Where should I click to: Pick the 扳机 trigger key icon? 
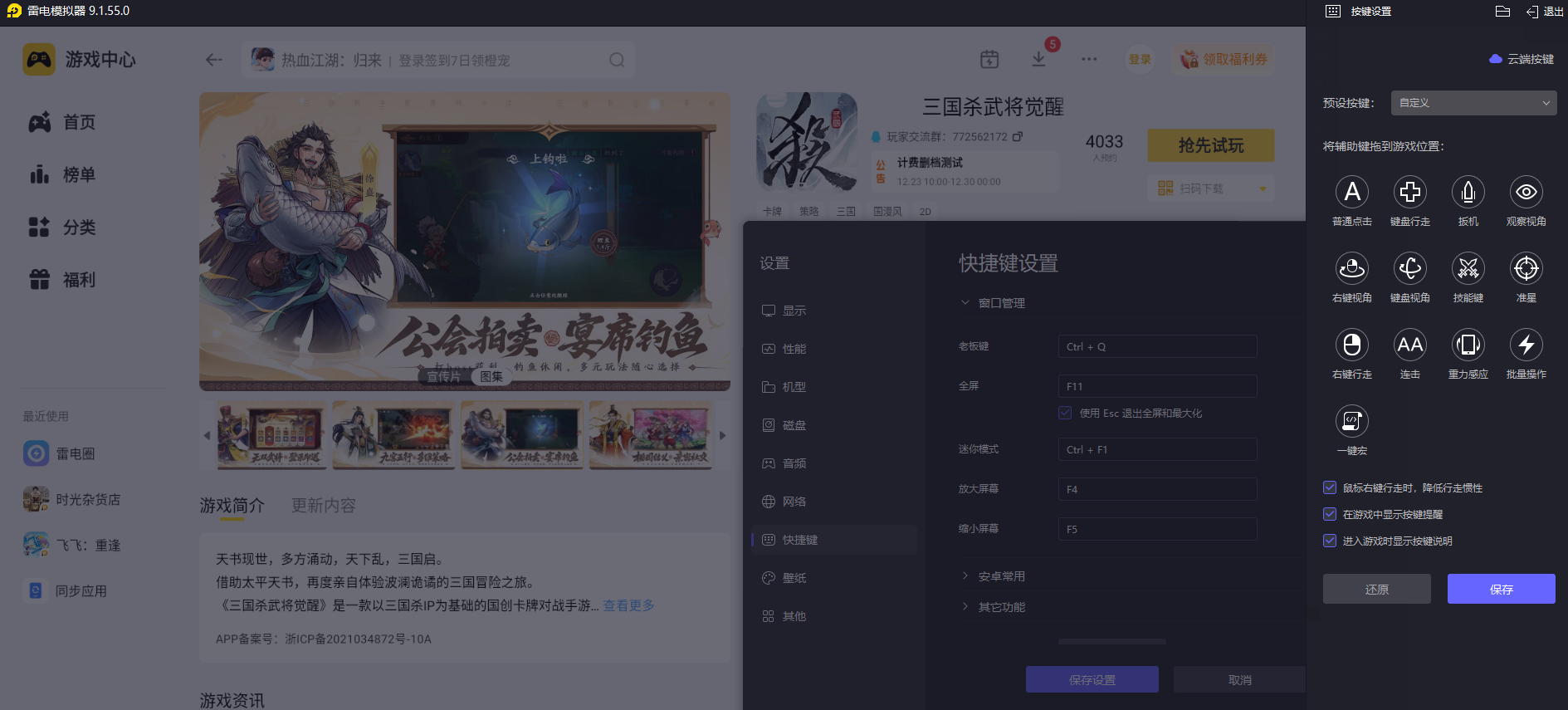[1468, 193]
